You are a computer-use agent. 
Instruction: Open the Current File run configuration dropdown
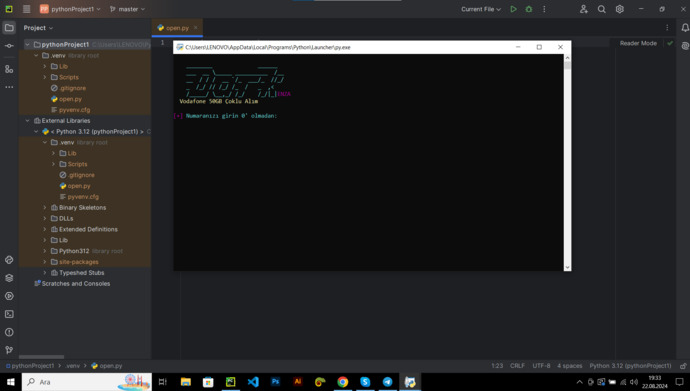point(481,9)
